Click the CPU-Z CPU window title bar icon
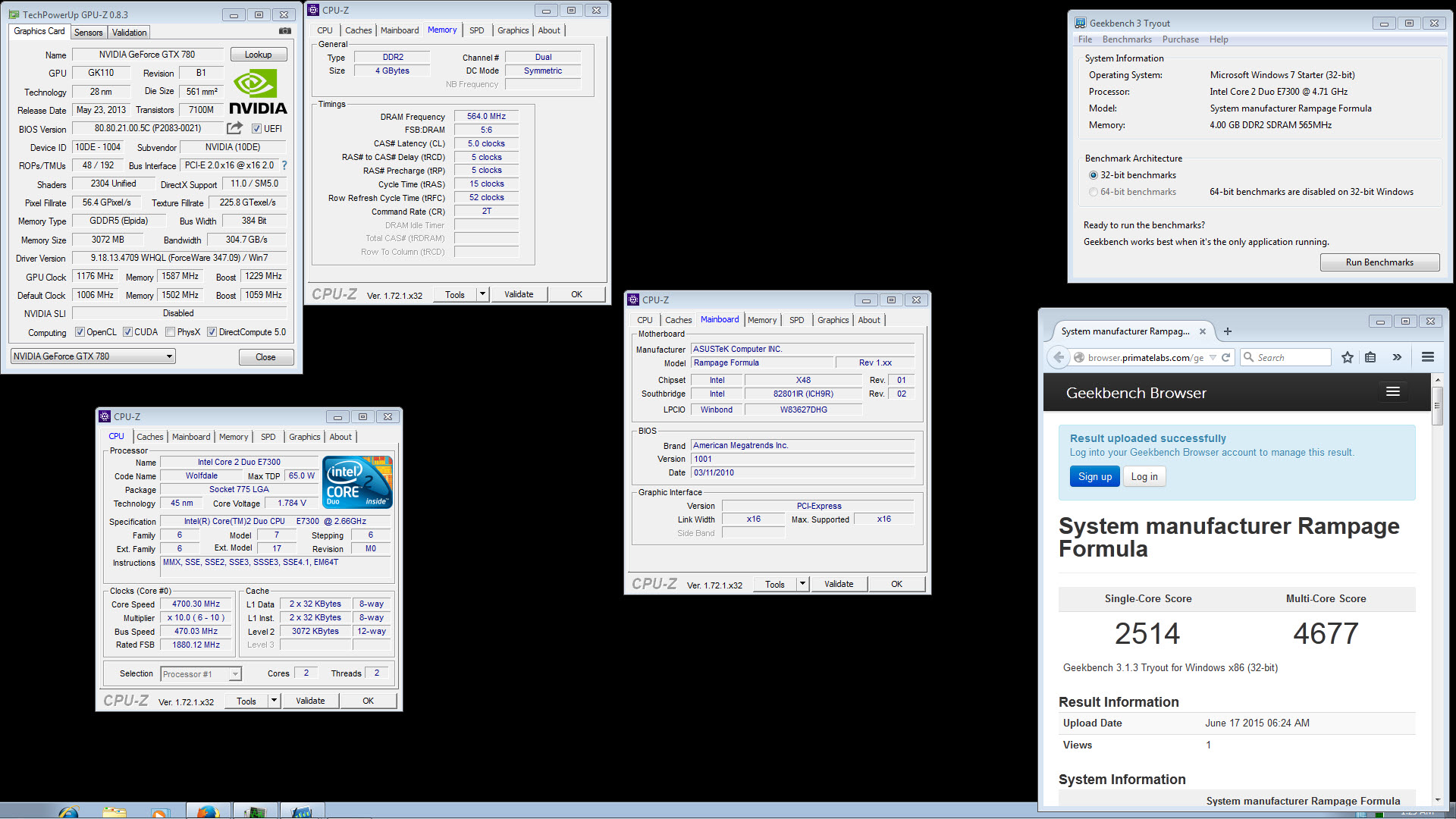This screenshot has height=819, width=1456. tap(105, 416)
